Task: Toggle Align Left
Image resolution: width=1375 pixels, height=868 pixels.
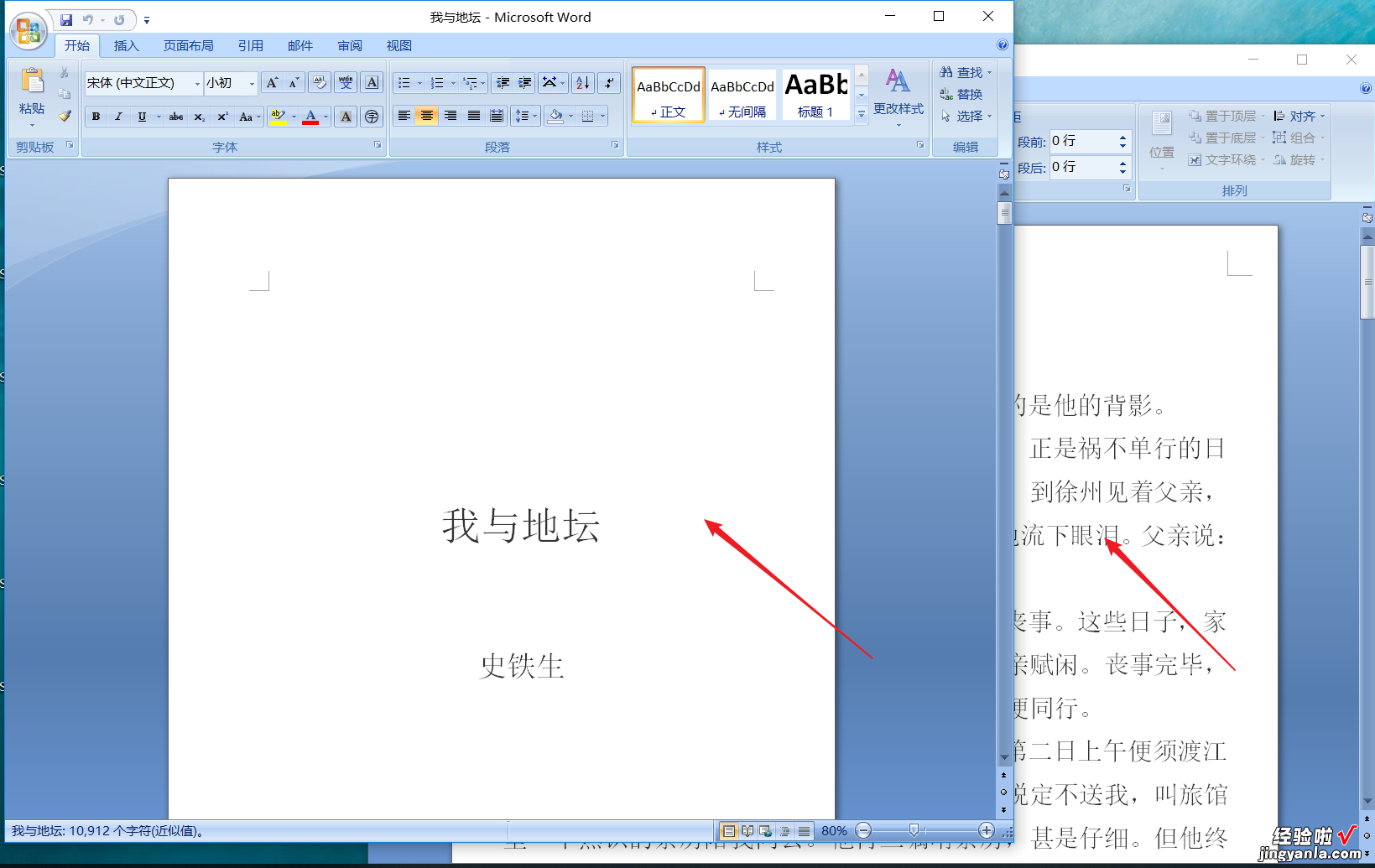Action: pyautogui.click(x=404, y=116)
